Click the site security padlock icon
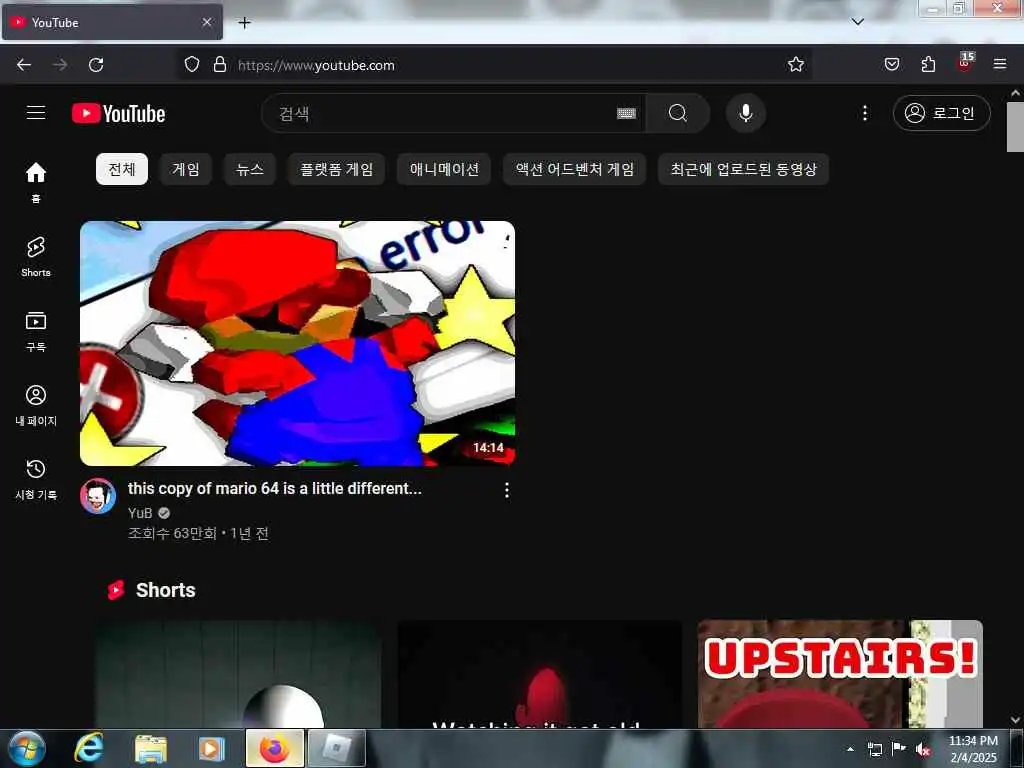This screenshot has height=768, width=1024. [220, 65]
